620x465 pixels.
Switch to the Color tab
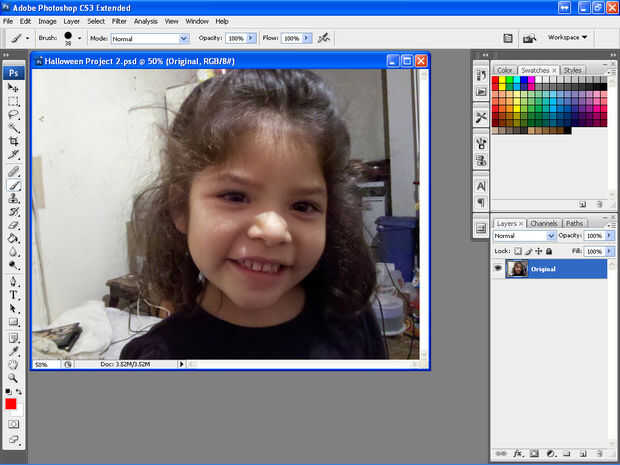[505, 70]
